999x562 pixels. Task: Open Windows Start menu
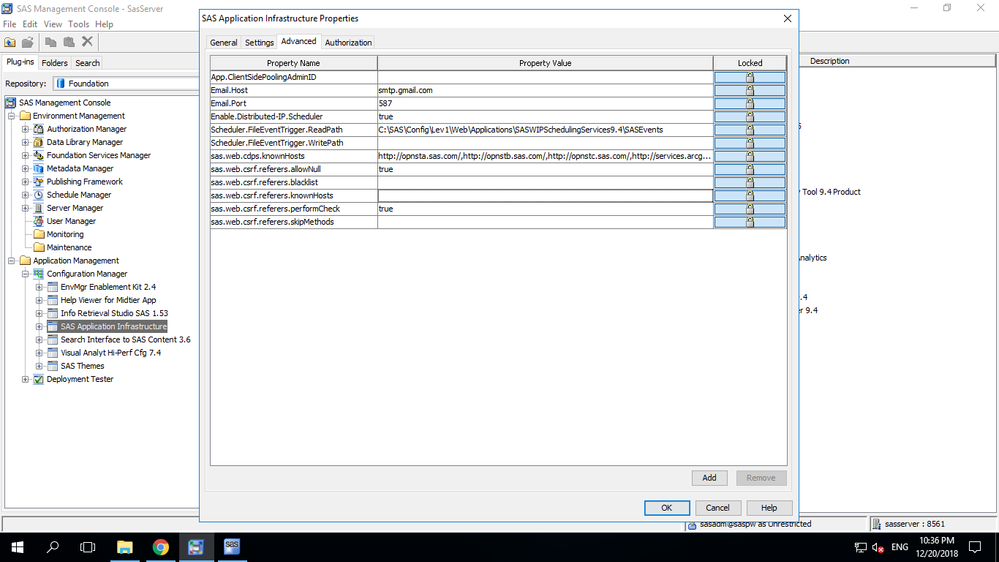pyautogui.click(x=17, y=547)
